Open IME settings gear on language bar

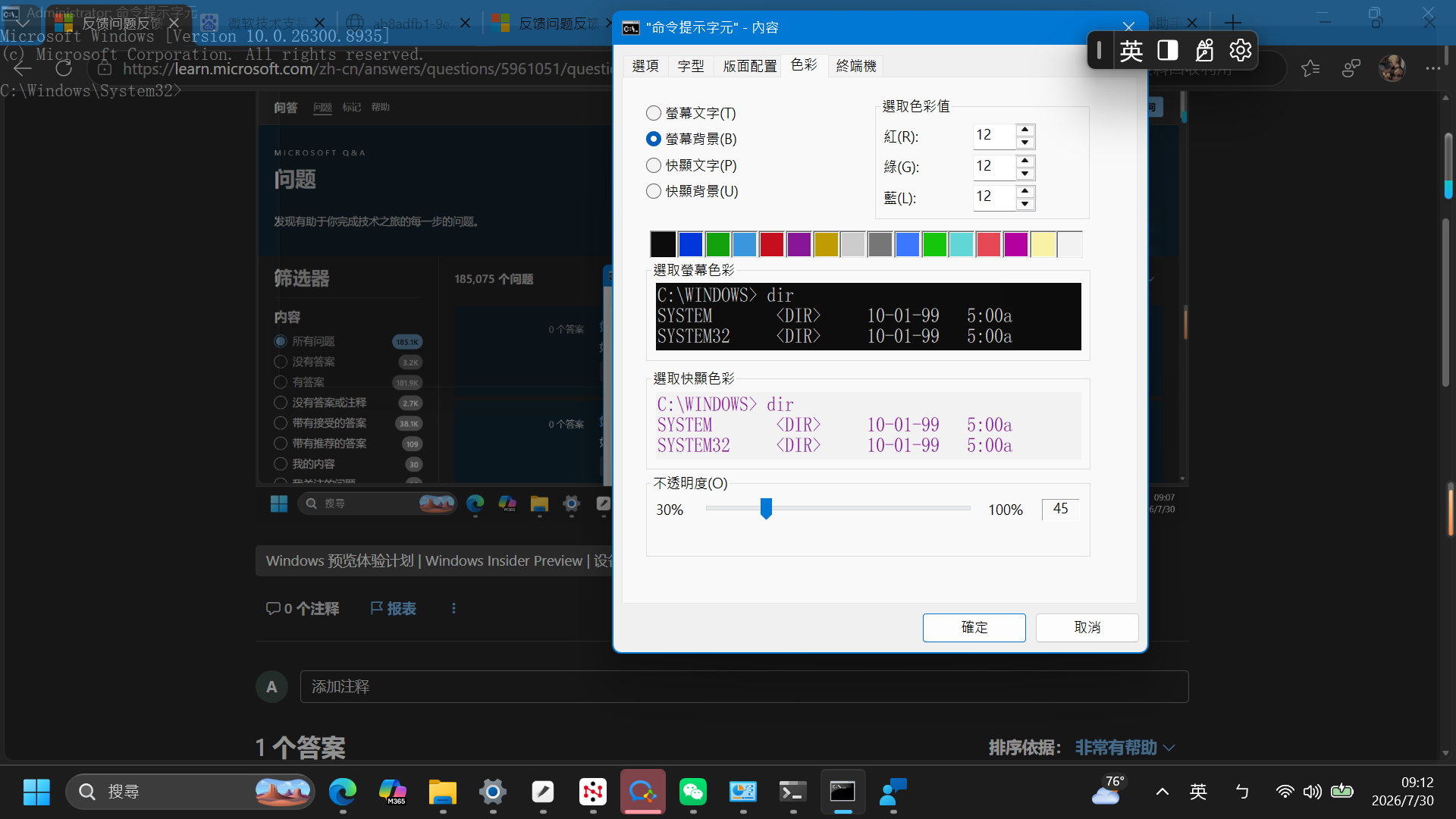point(1240,50)
